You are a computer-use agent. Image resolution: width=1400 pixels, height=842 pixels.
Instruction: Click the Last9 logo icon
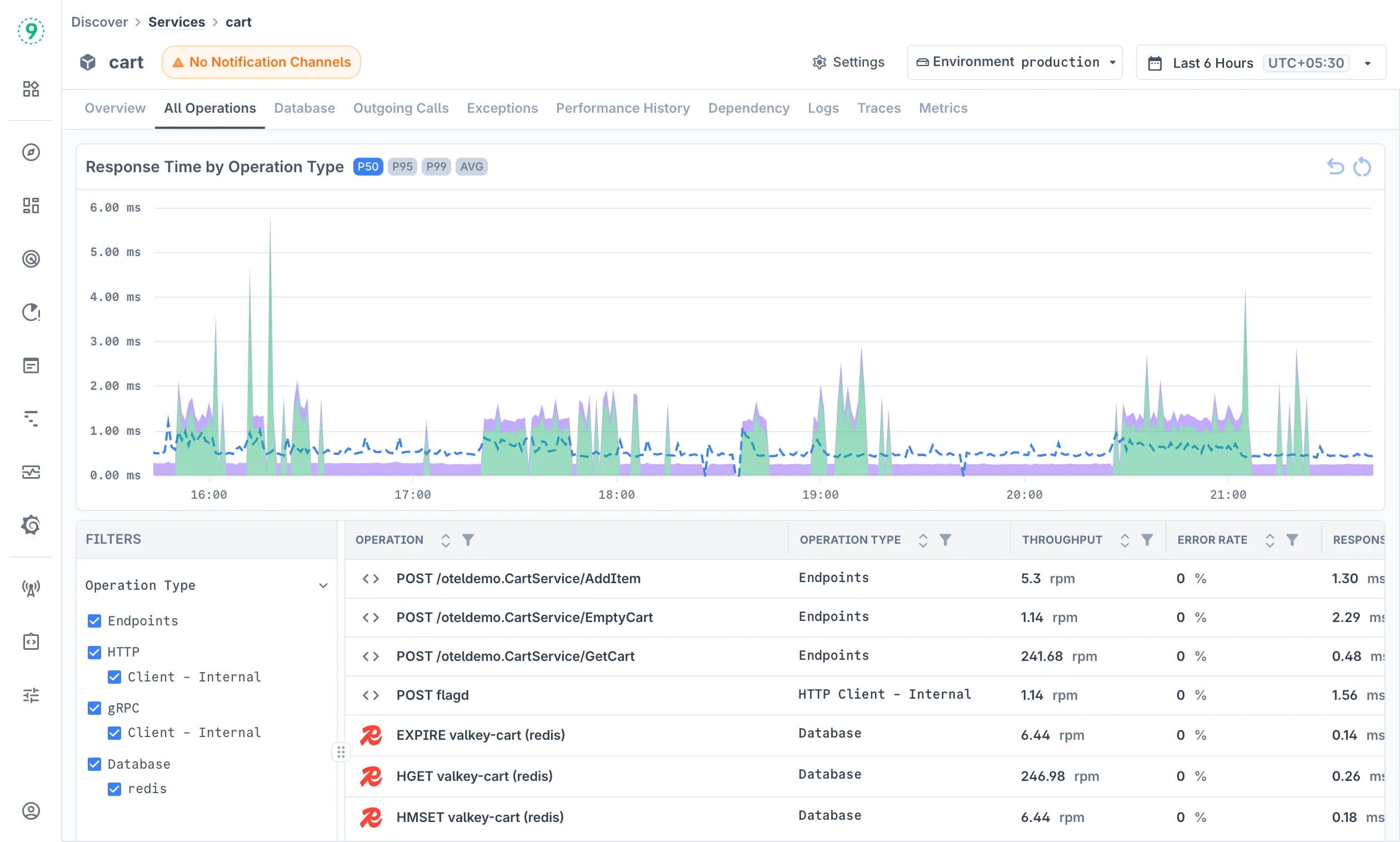tap(31, 31)
